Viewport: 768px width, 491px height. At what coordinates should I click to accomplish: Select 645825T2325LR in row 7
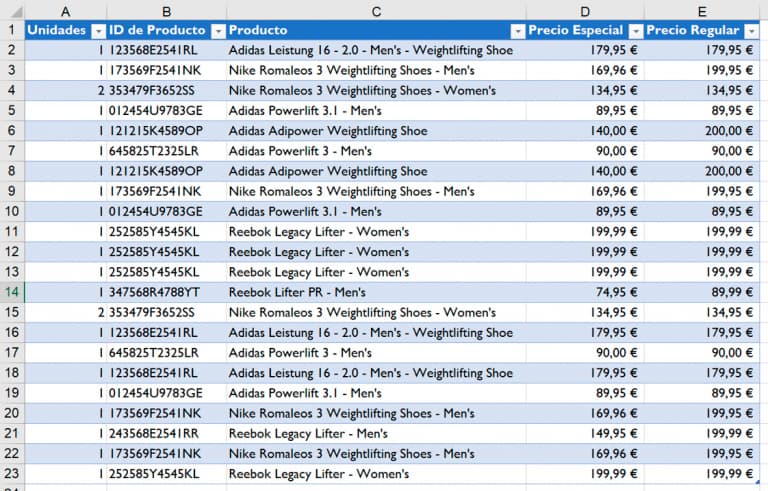point(167,151)
